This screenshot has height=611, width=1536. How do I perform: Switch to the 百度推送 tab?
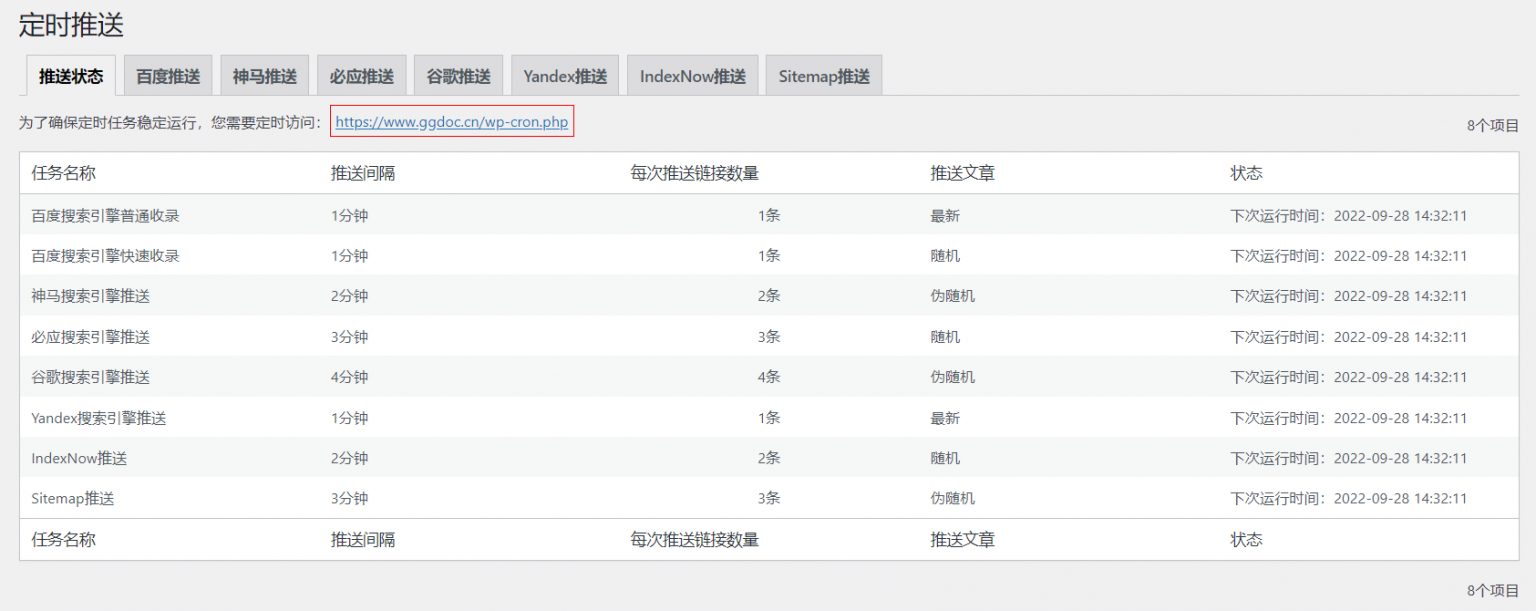pos(168,76)
